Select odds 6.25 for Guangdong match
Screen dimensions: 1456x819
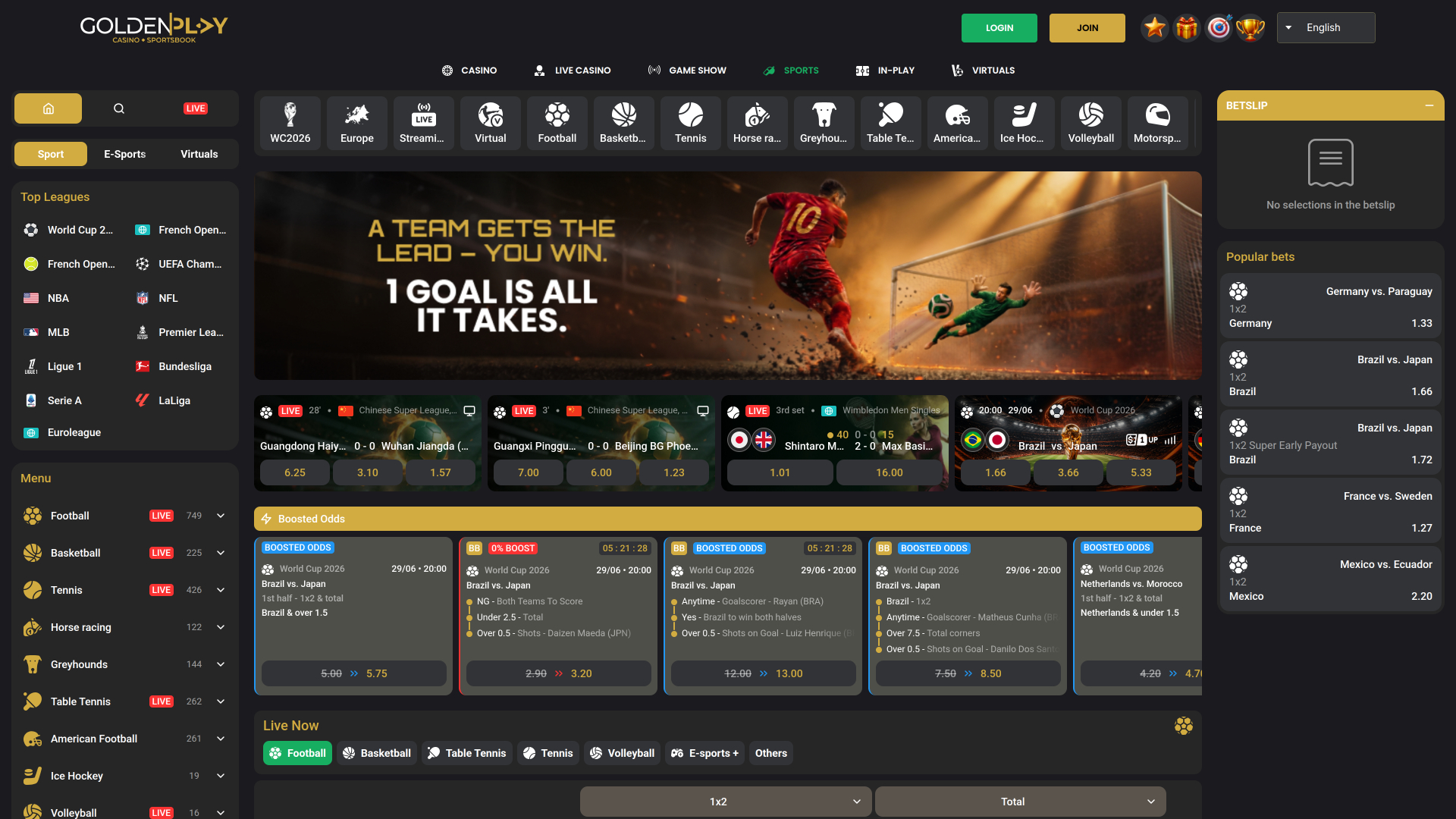295,472
